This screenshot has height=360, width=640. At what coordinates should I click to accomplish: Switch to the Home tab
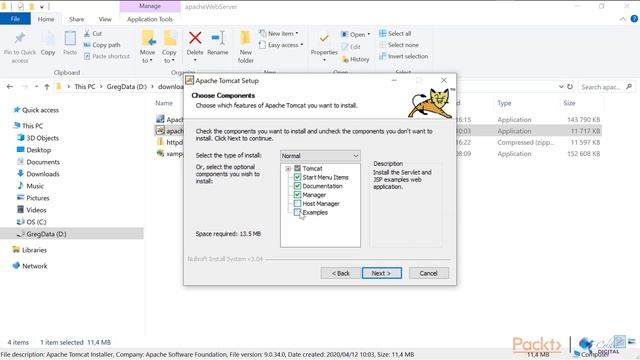point(46,19)
